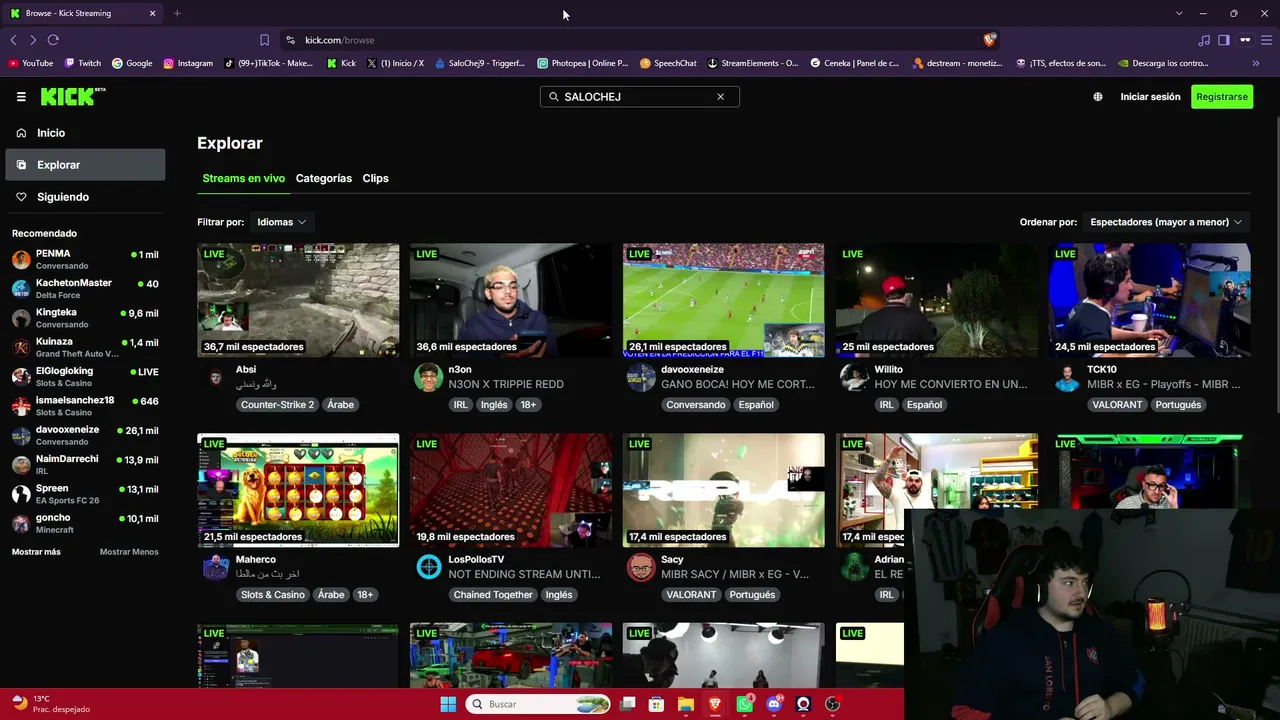Click the Iniciar sesión button
Viewport: 1280px width, 720px height.
tap(1150, 97)
